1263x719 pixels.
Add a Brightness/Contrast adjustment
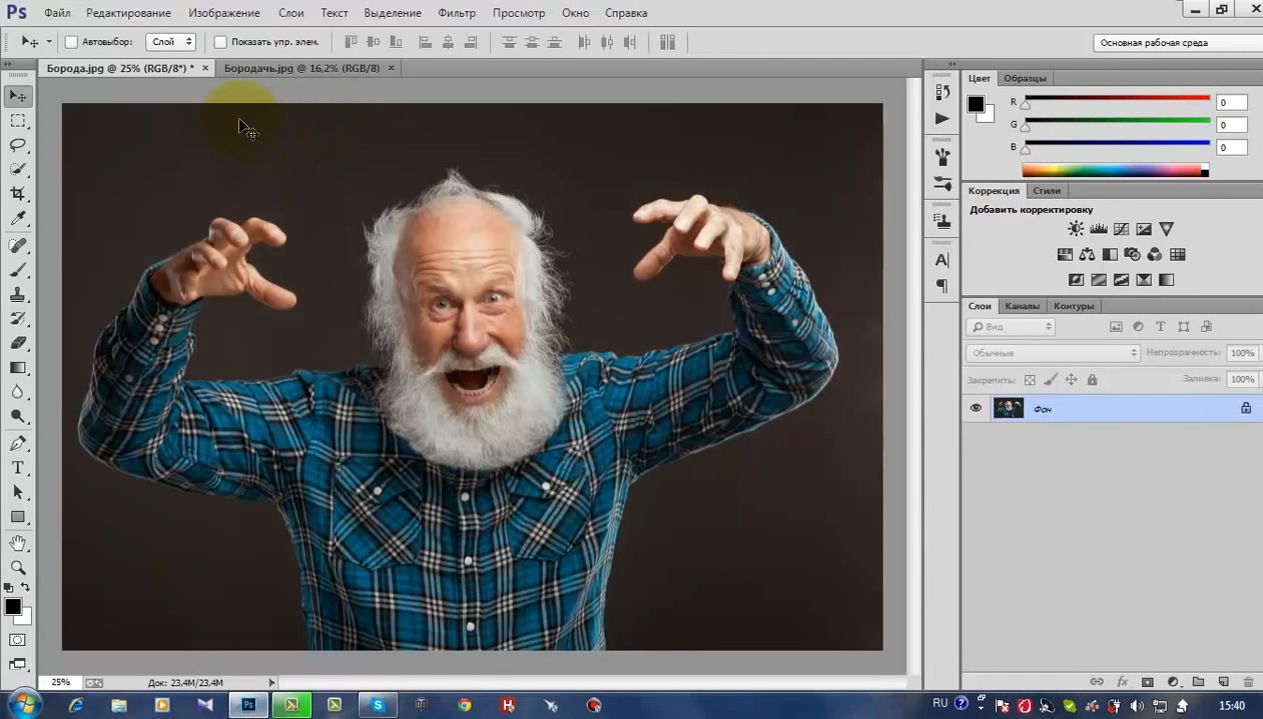click(x=1075, y=229)
